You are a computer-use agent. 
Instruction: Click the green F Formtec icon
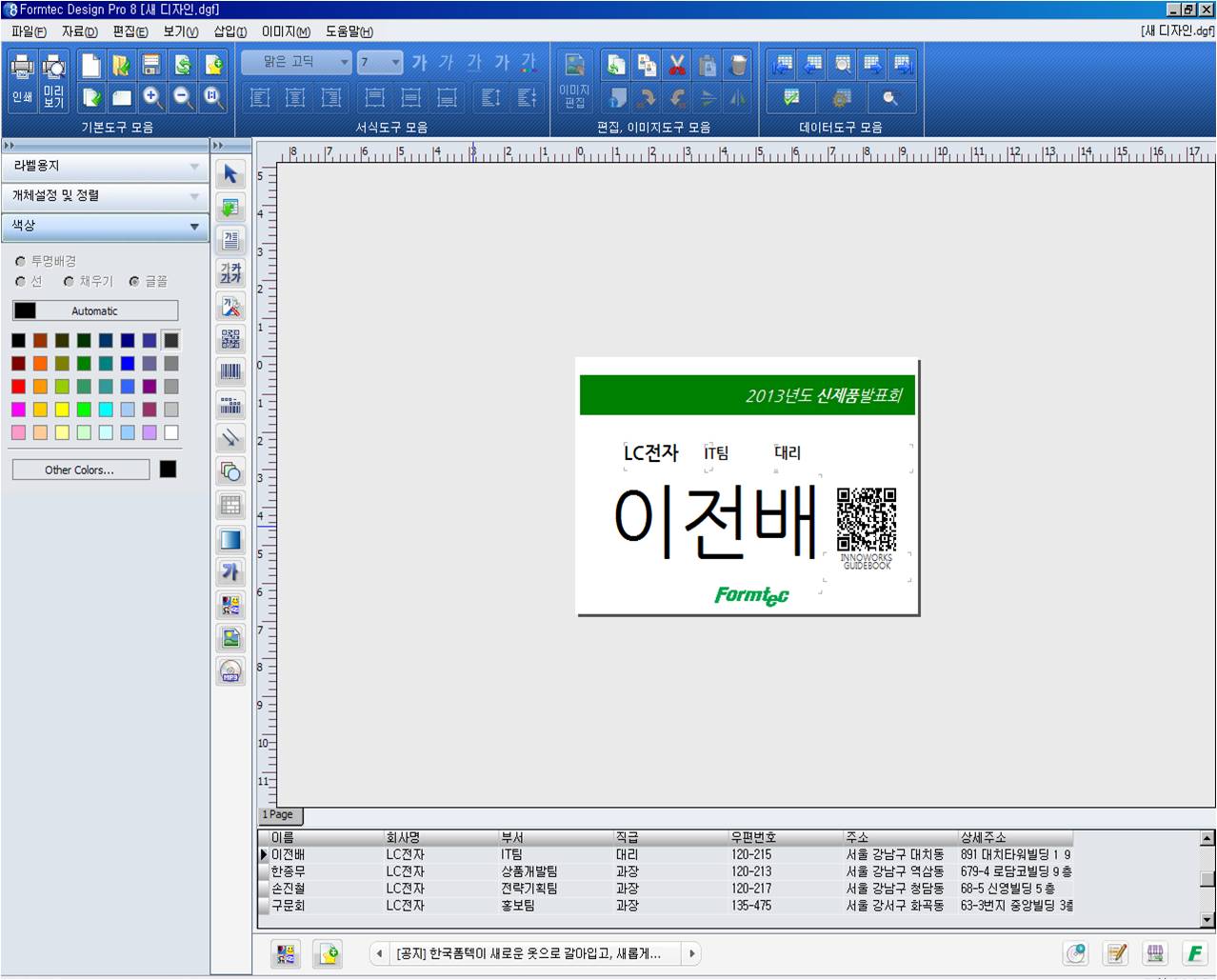coord(1194,952)
